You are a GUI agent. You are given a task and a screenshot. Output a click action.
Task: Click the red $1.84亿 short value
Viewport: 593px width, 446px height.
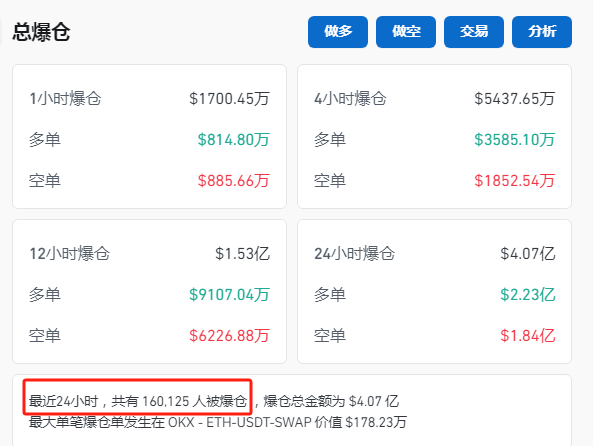coord(528,336)
